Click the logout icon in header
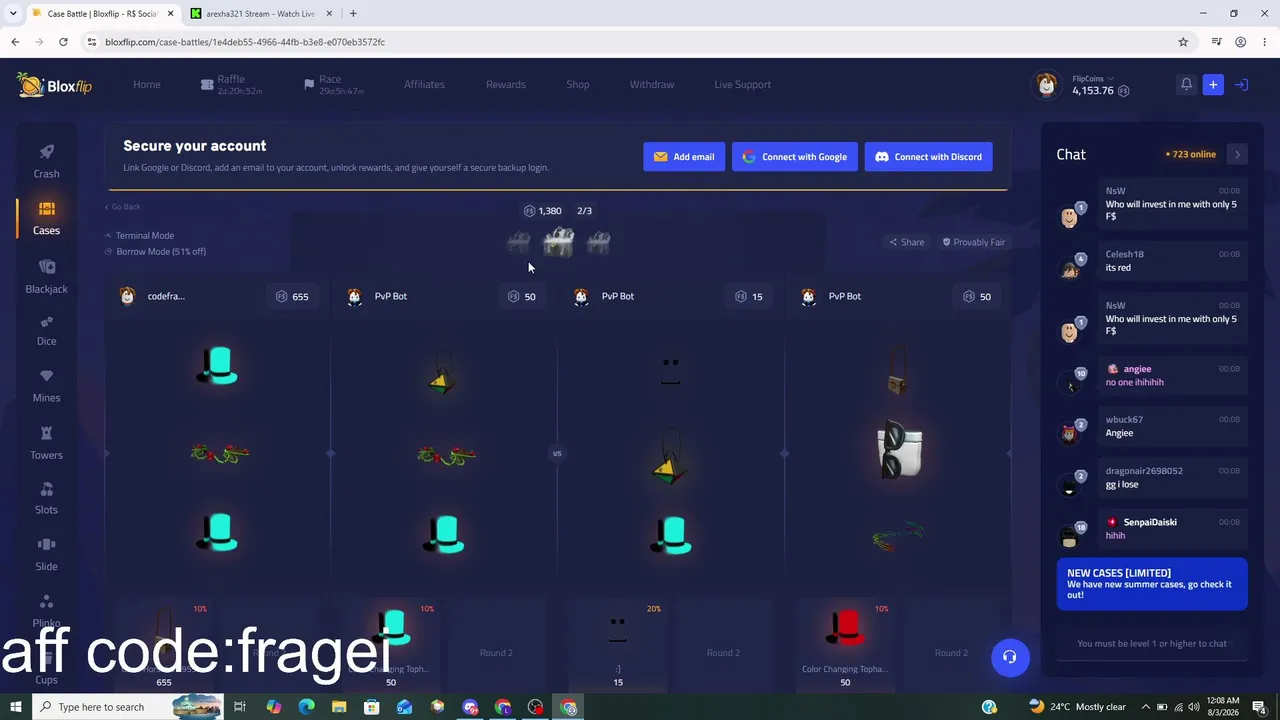This screenshot has height=720, width=1280. [x=1241, y=85]
